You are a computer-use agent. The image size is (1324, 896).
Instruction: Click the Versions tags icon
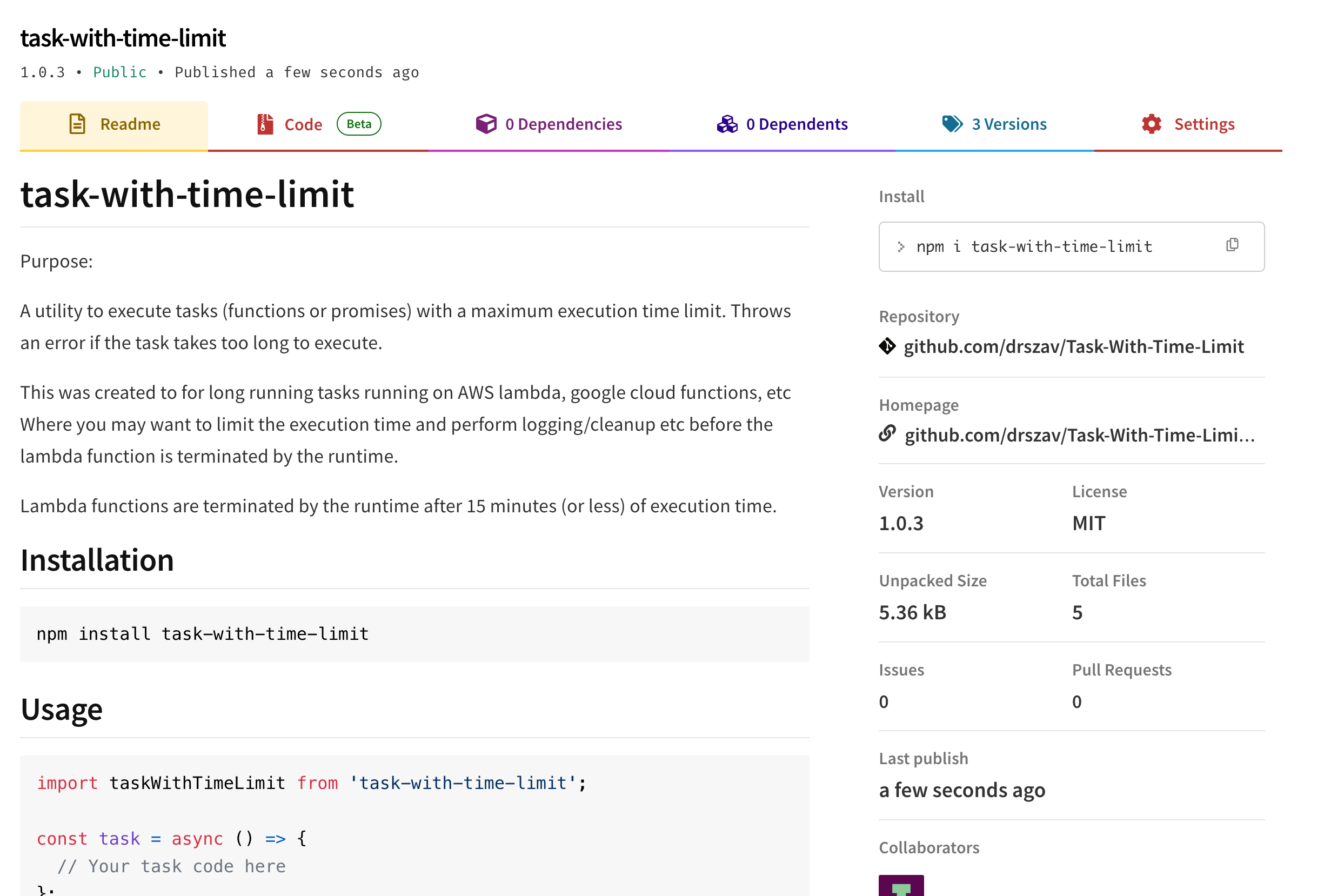tap(952, 124)
